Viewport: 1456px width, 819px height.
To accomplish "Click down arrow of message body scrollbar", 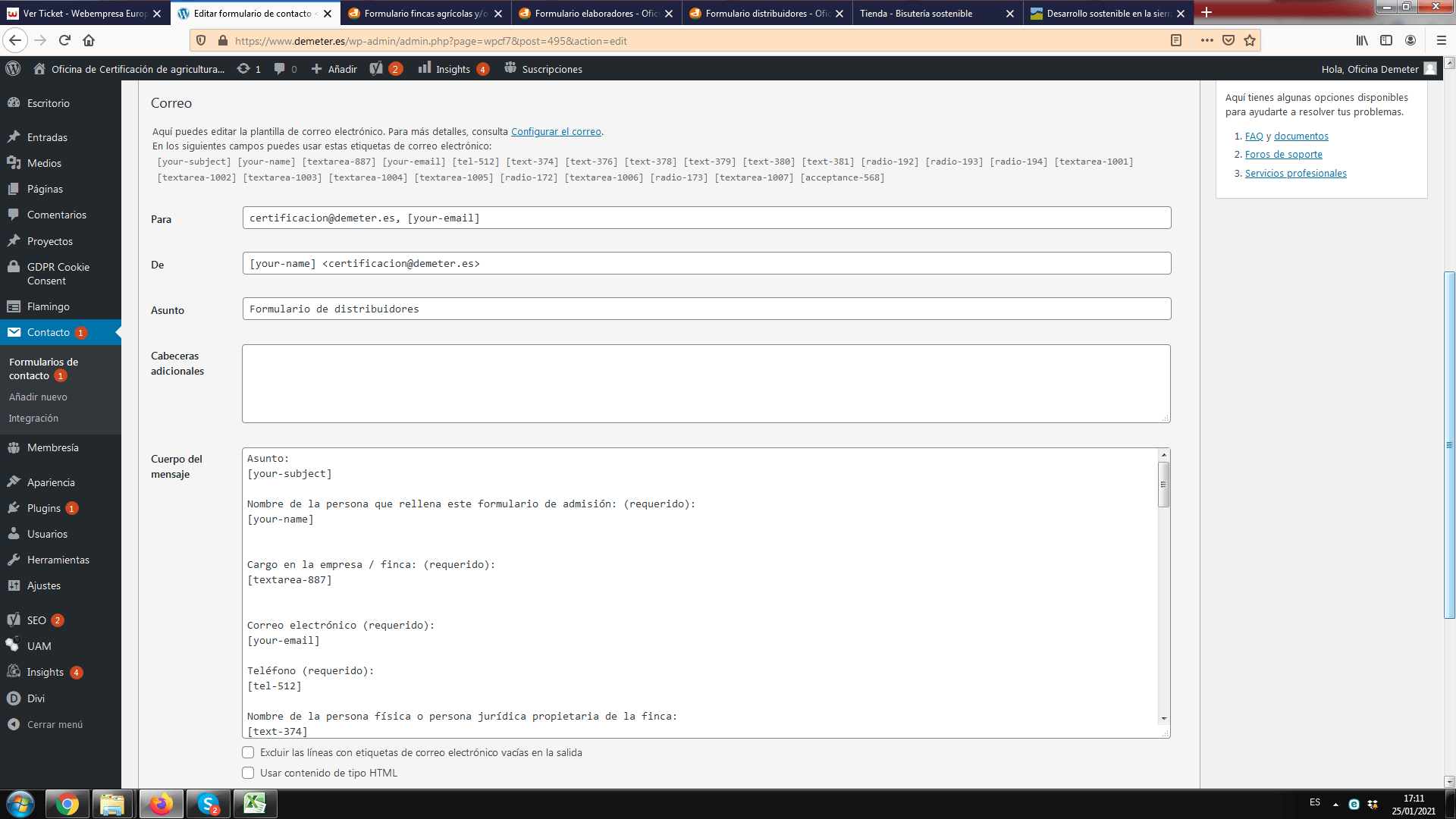I will [x=1164, y=719].
